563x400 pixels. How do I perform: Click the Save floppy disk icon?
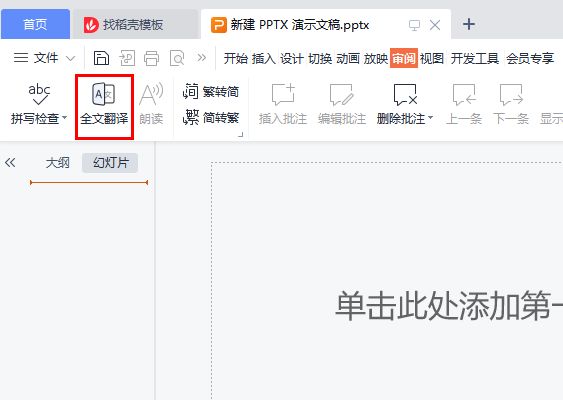tap(101, 58)
